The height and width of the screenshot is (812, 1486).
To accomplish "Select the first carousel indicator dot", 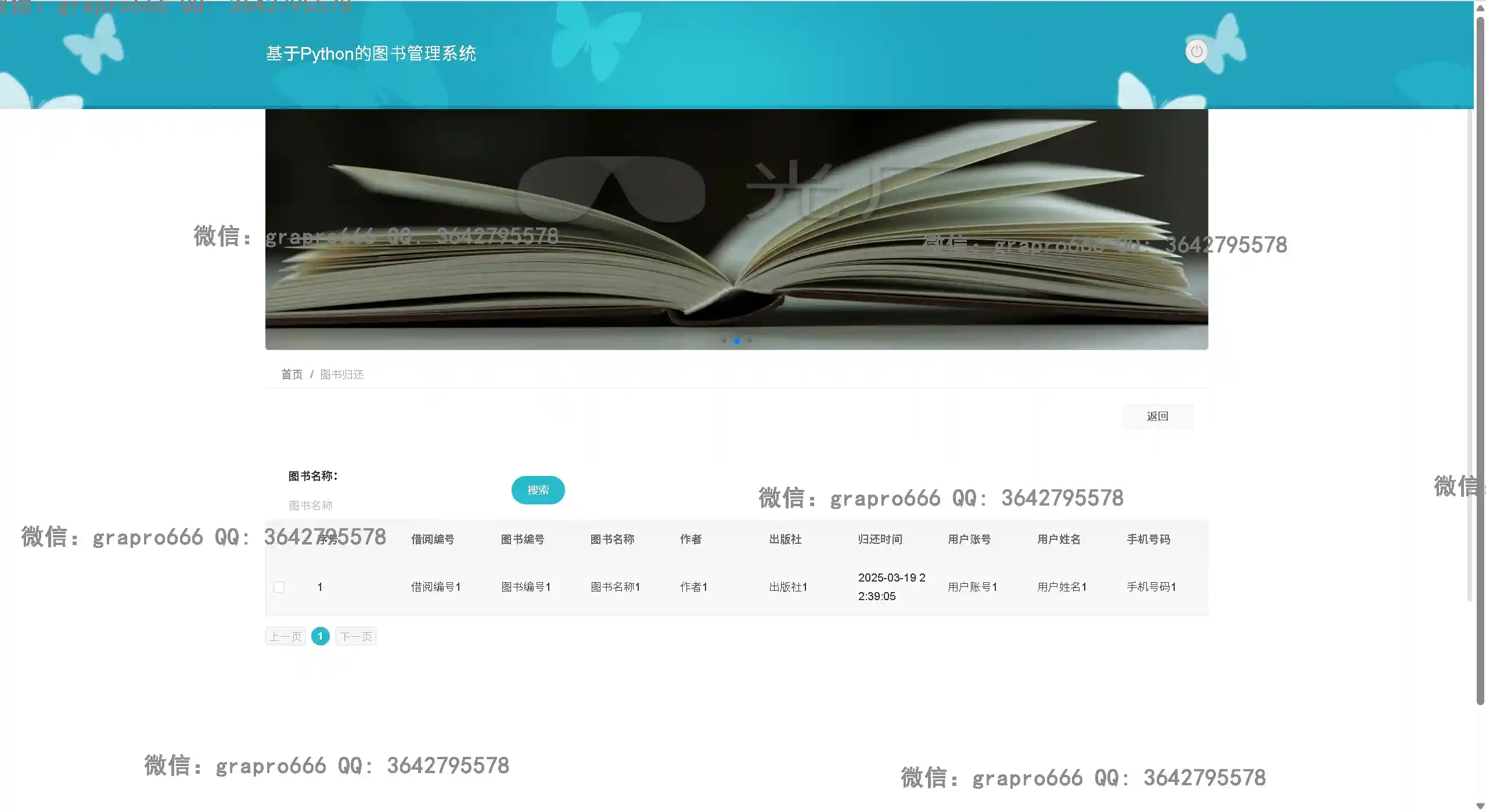I will [x=724, y=341].
